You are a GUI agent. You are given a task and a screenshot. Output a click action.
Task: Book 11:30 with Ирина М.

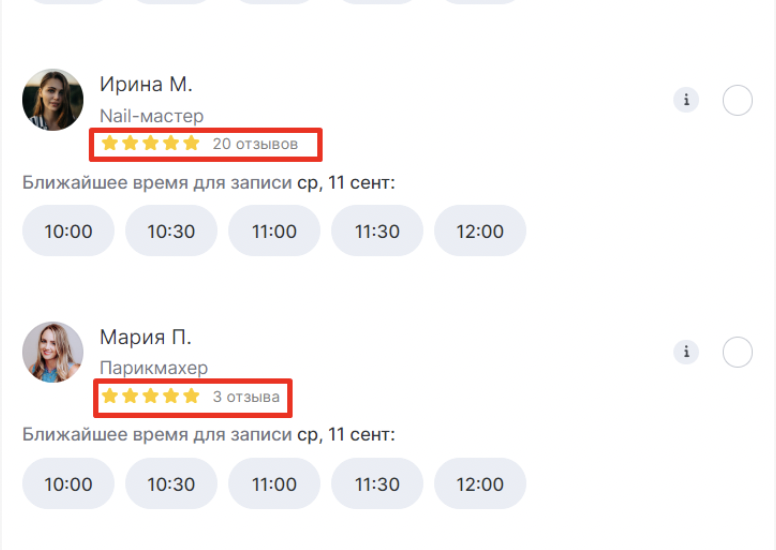[377, 231]
